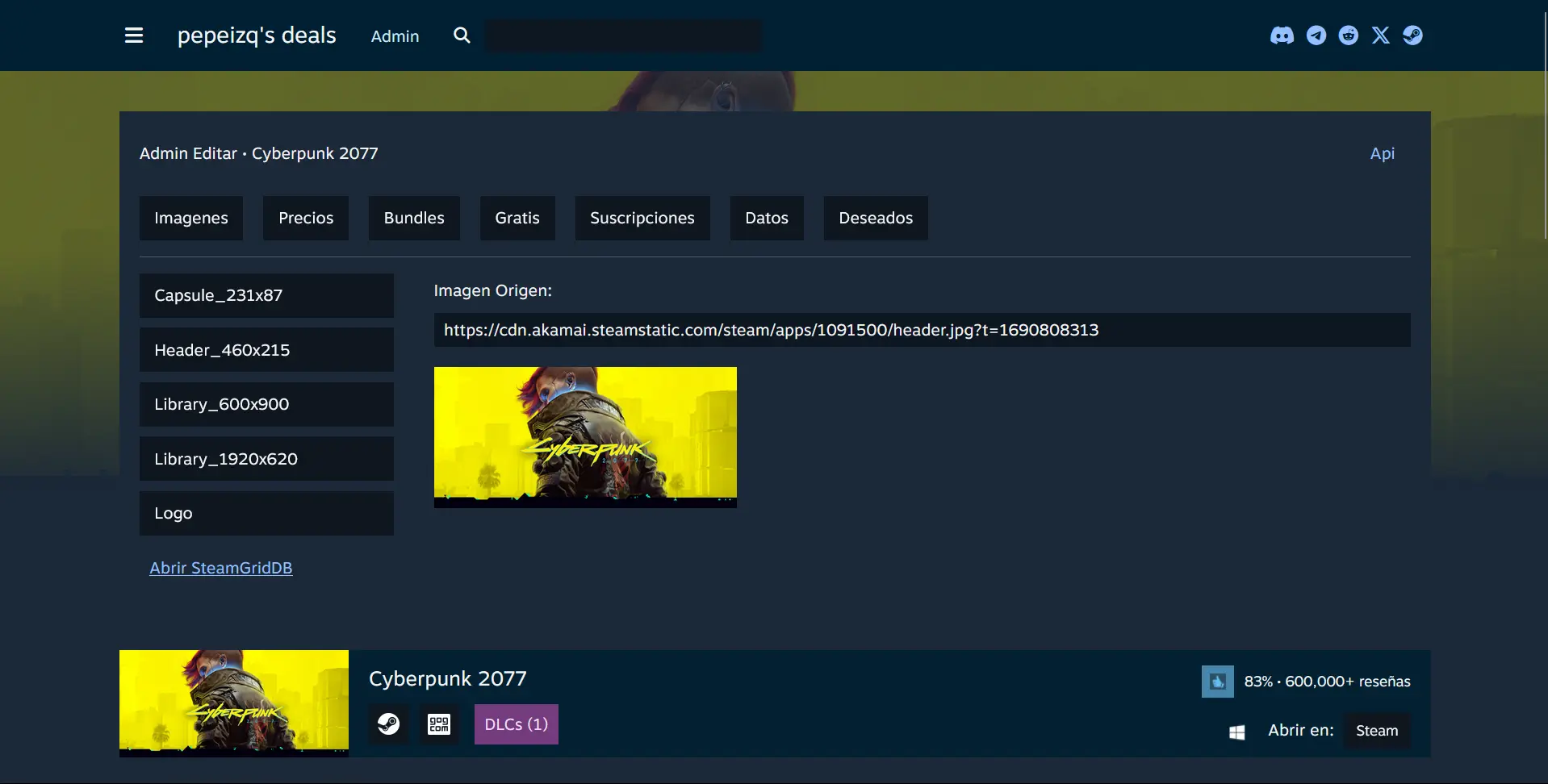Click the search magnifier icon
1548x784 pixels.
[x=462, y=35]
